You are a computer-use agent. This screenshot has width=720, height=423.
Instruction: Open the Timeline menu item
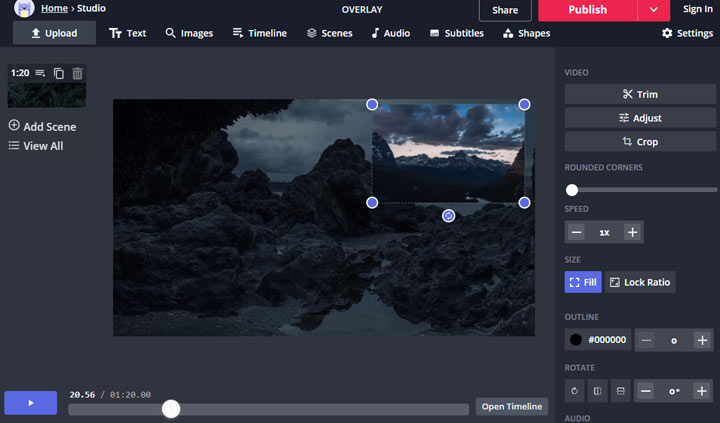[259, 33]
